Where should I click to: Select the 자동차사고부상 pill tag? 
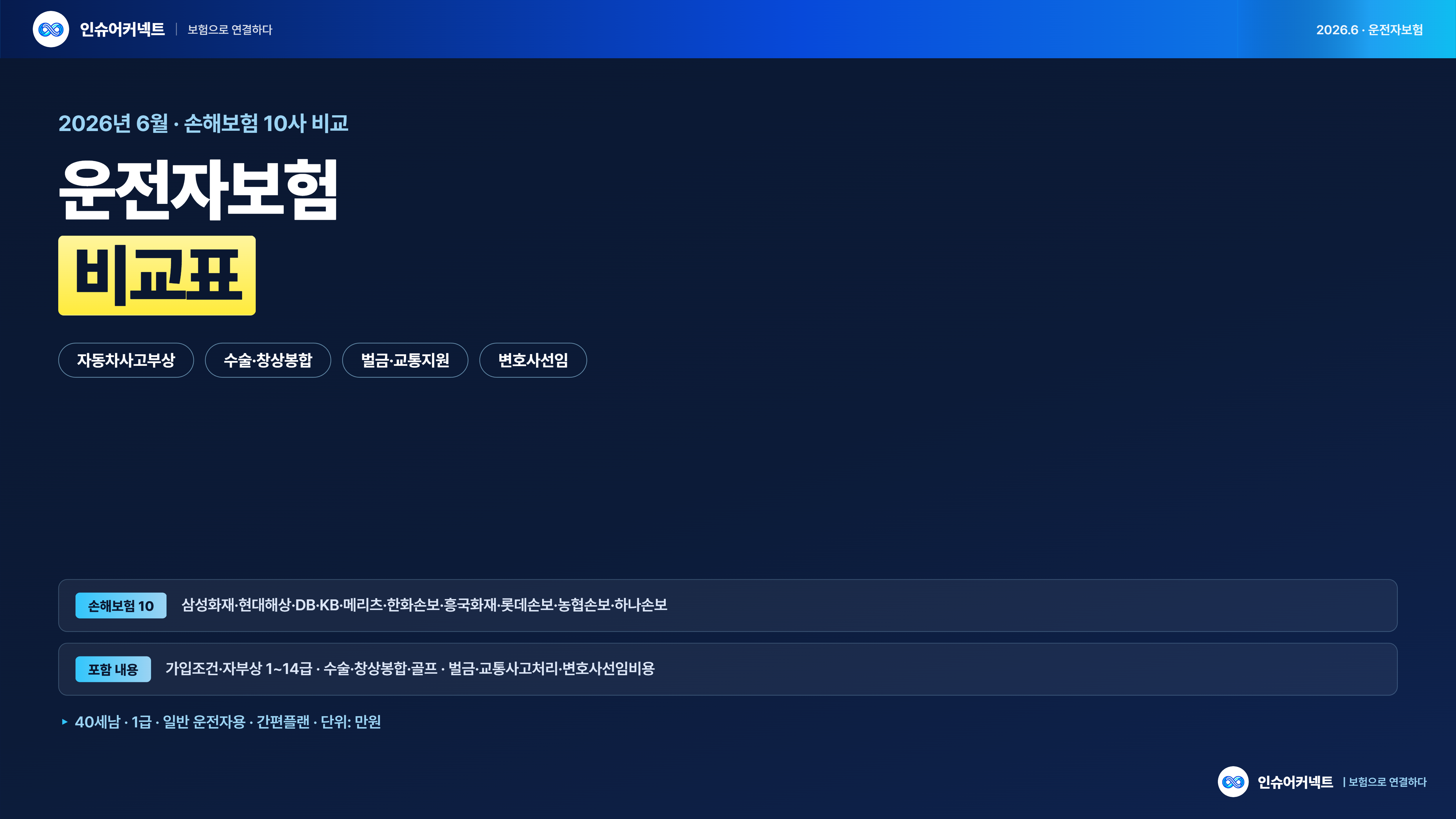click(126, 360)
